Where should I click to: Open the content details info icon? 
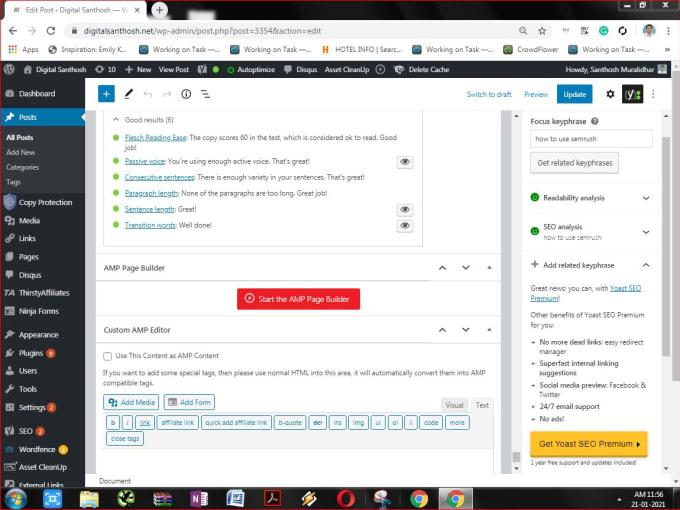coord(186,94)
